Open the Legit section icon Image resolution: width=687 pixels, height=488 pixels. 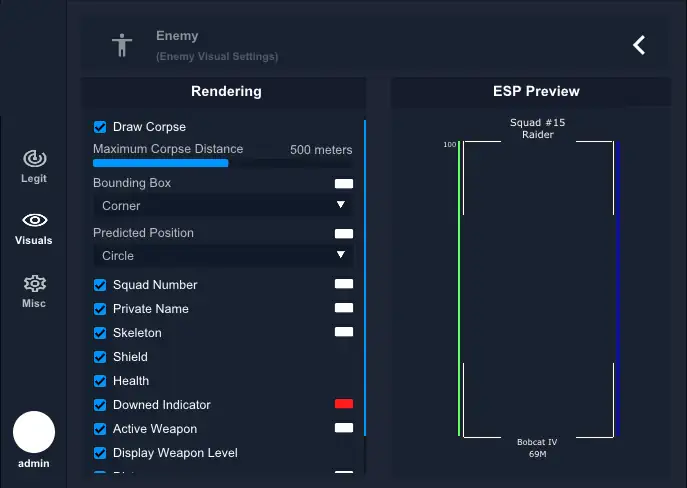pyautogui.click(x=35, y=159)
